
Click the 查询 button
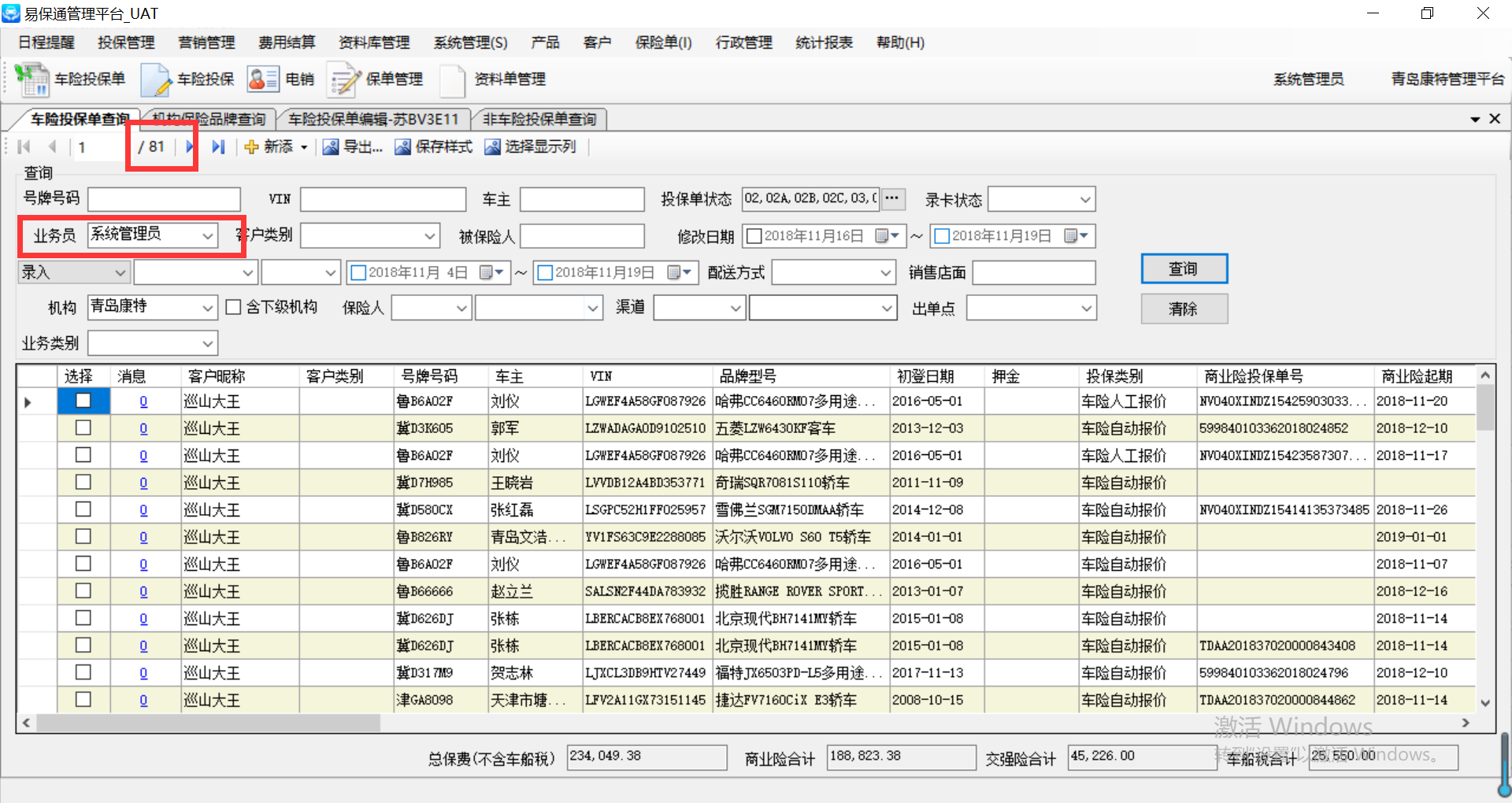pos(1184,269)
